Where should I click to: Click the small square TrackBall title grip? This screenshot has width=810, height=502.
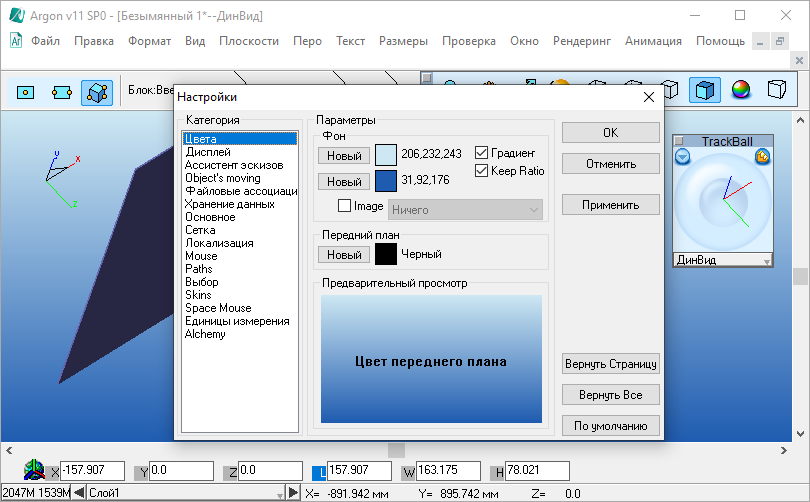click(679, 140)
